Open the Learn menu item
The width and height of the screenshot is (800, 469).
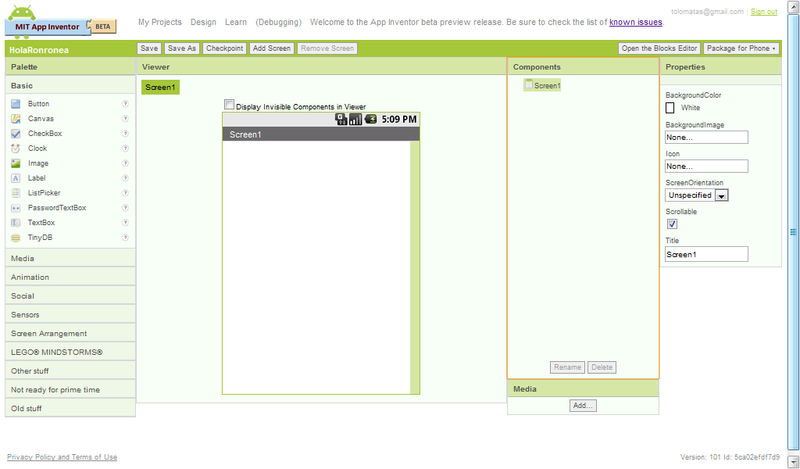[236, 22]
